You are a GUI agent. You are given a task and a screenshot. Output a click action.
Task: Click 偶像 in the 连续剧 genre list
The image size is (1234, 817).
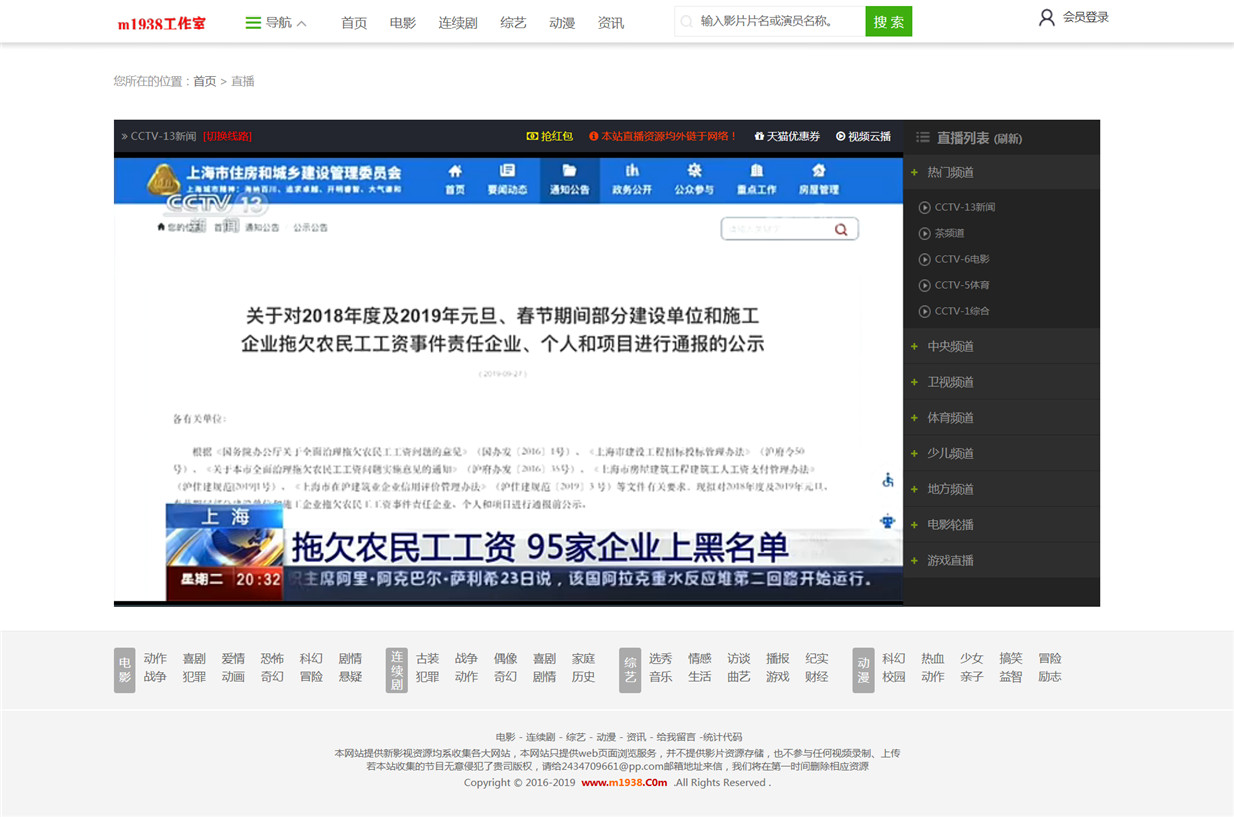(505, 658)
